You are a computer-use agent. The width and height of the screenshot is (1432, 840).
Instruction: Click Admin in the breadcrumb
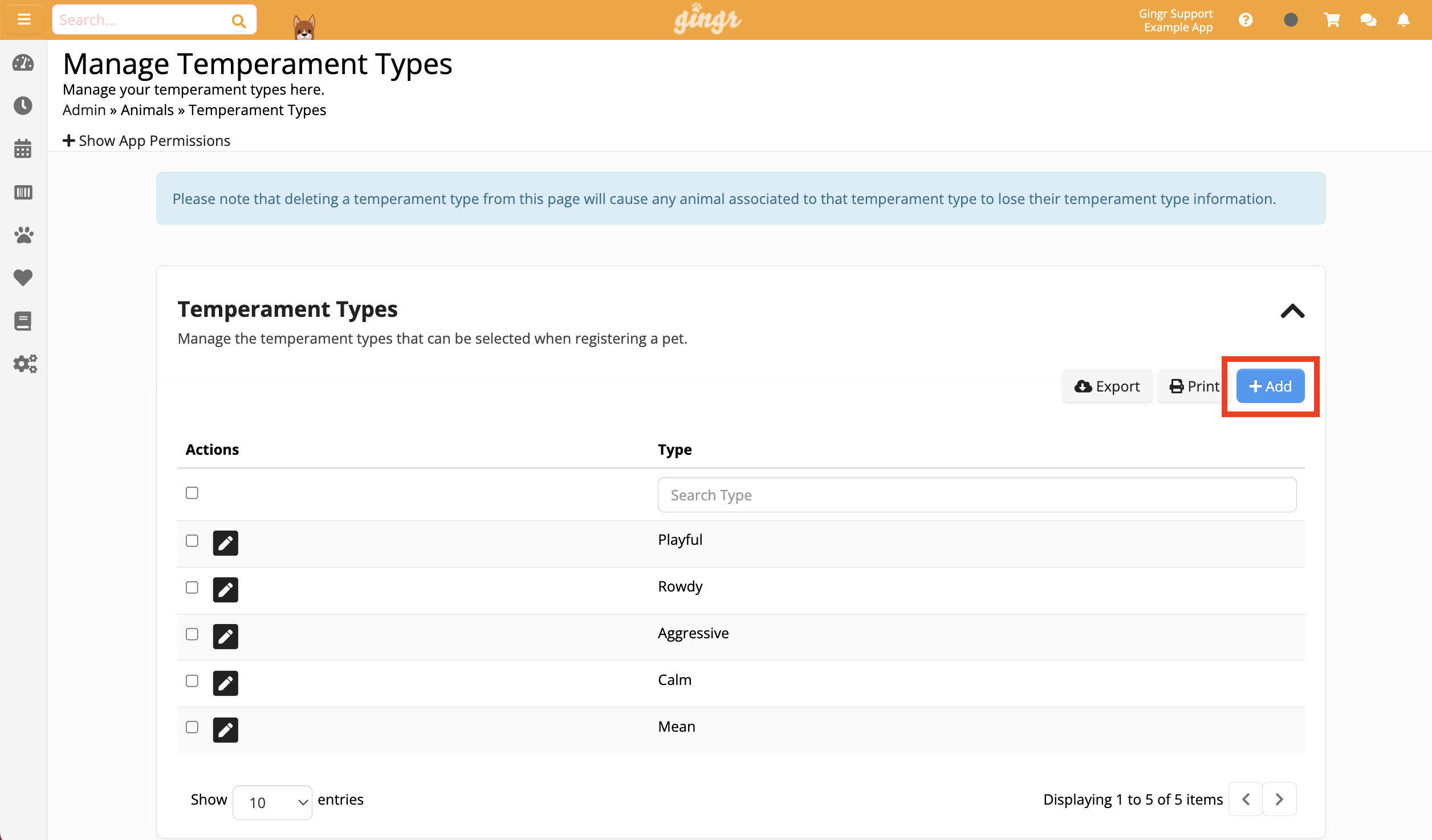84,110
